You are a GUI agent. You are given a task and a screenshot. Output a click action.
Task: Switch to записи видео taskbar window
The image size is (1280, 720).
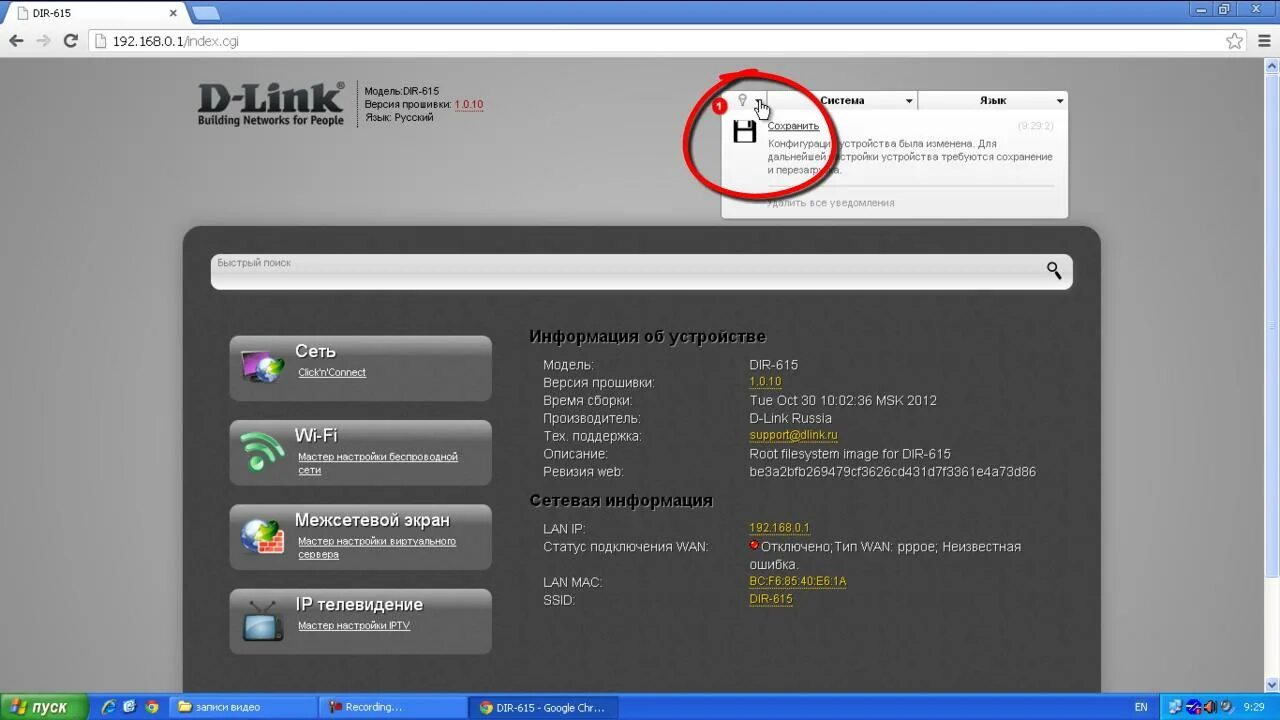tap(243, 707)
